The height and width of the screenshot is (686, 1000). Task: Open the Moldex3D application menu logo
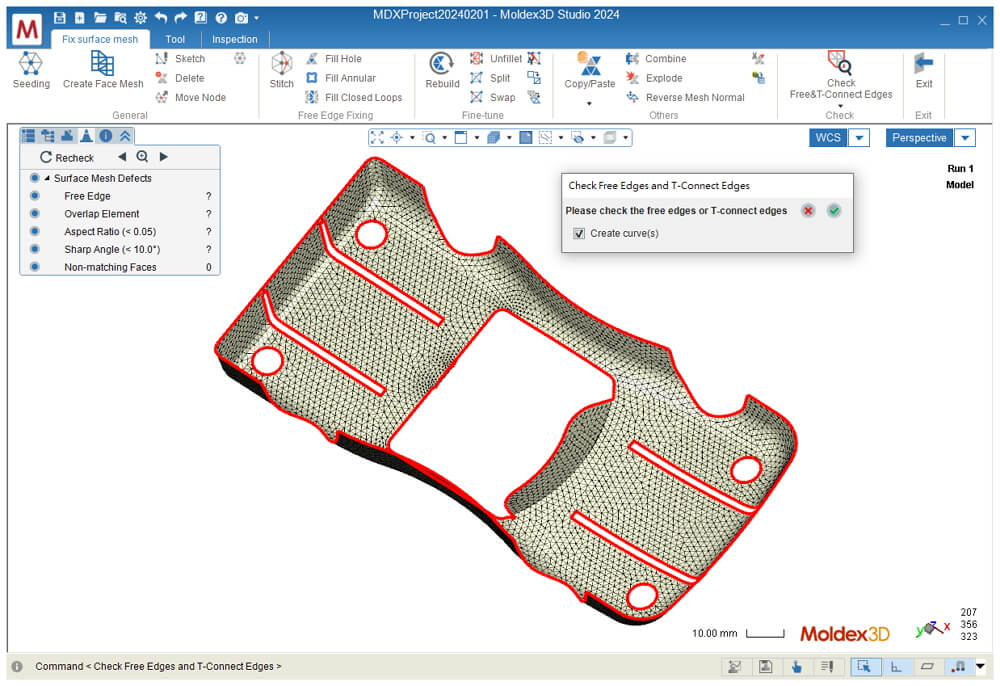[27, 29]
